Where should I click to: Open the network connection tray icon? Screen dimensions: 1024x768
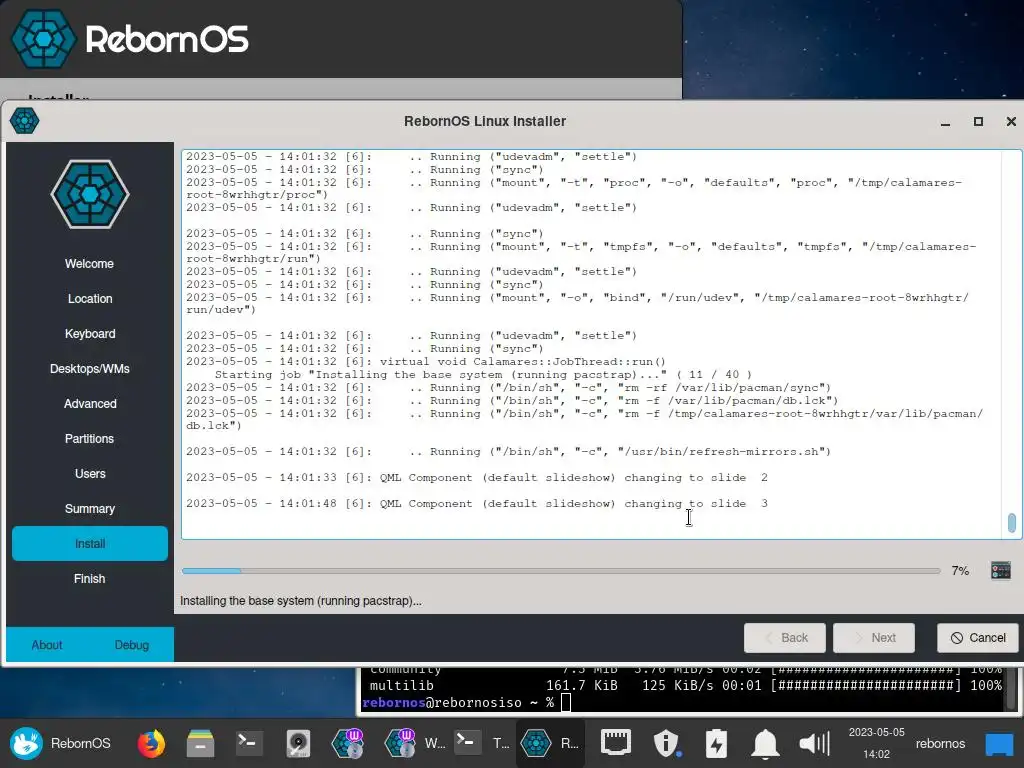615,743
